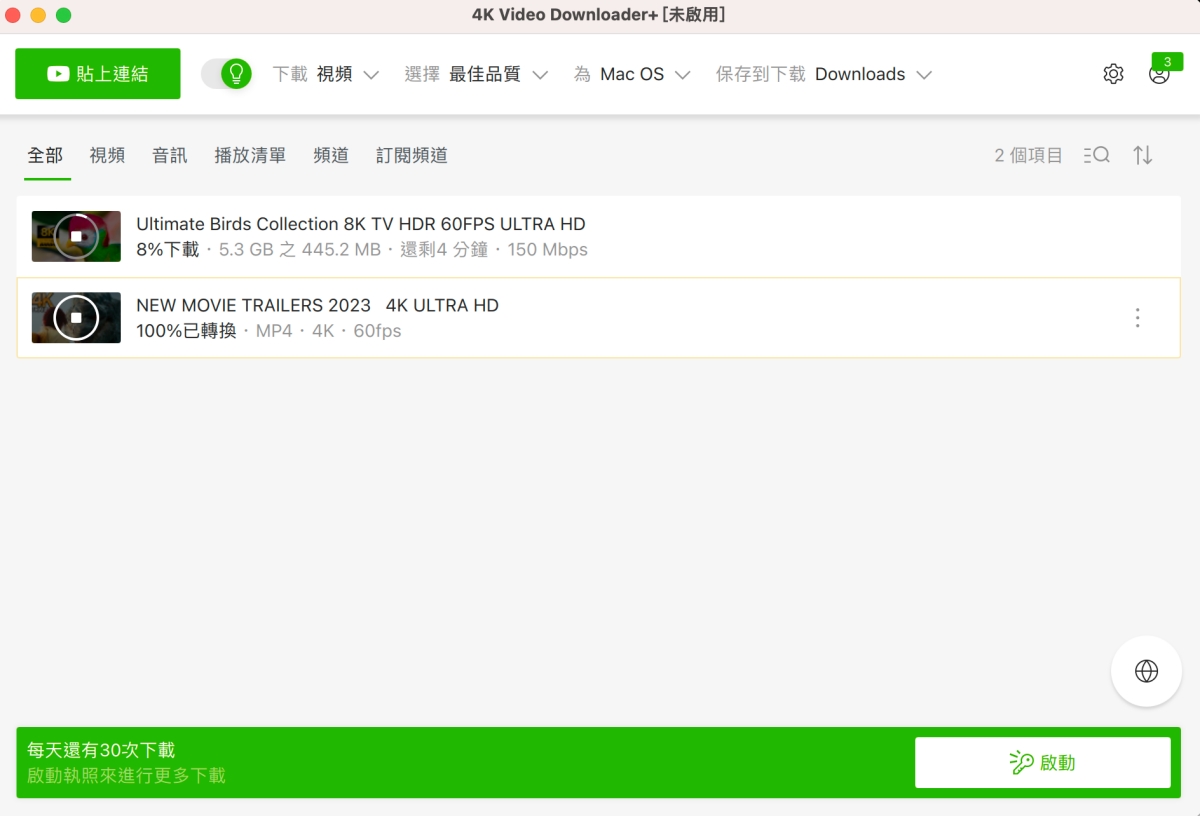This screenshot has width=1200, height=816.
Task: Stop the Ultimate Birds Collection download
Action: [x=76, y=236]
